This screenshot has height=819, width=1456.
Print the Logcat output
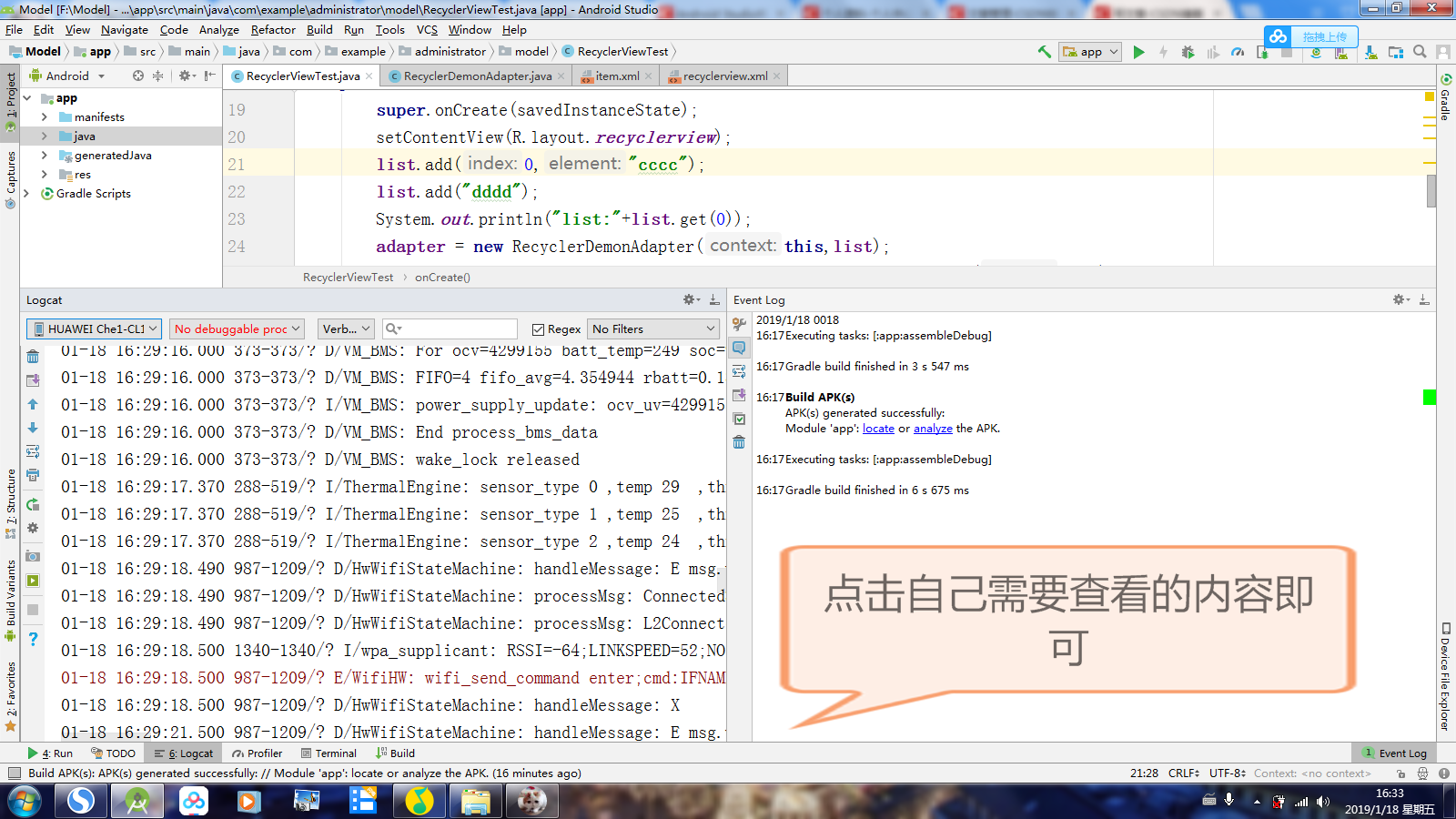click(33, 472)
